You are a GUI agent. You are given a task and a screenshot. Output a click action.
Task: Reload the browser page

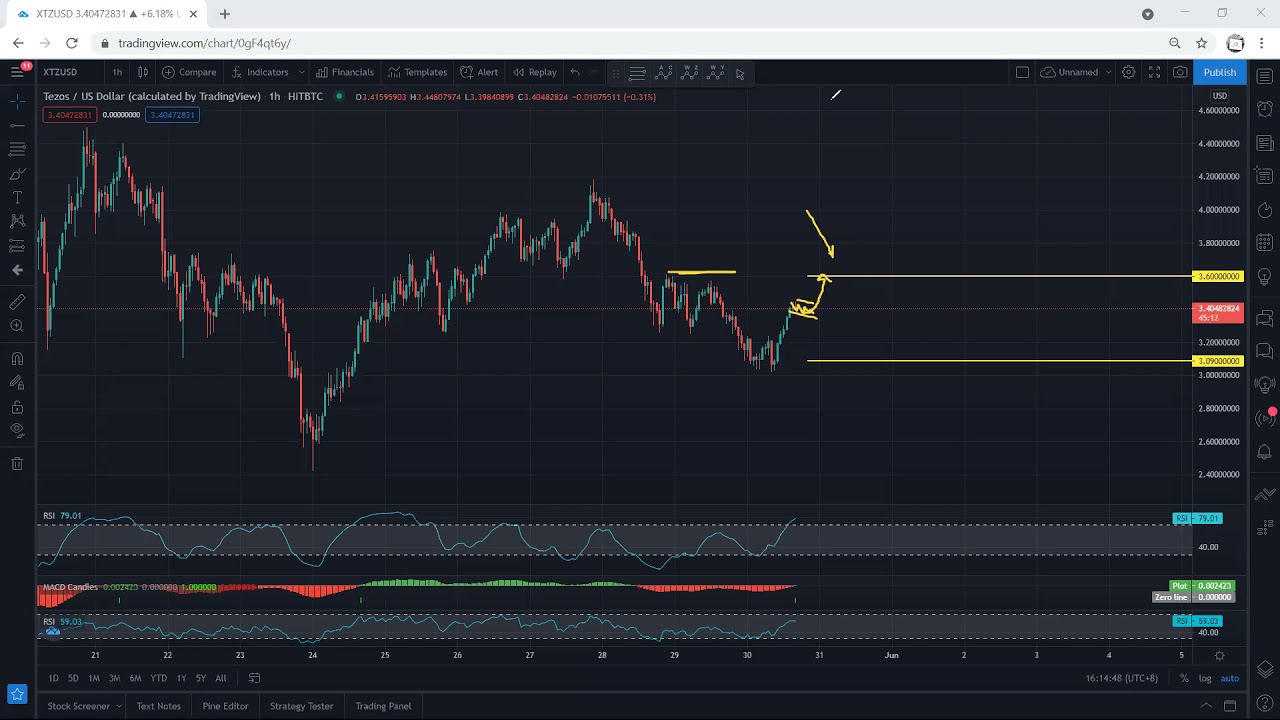[71, 43]
